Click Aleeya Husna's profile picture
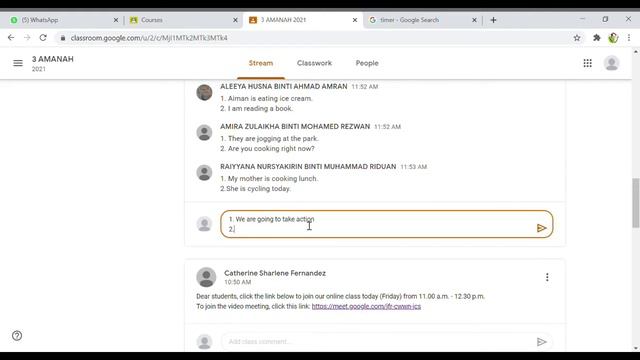The width and height of the screenshot is (640, 360). [x=204, y=92]
